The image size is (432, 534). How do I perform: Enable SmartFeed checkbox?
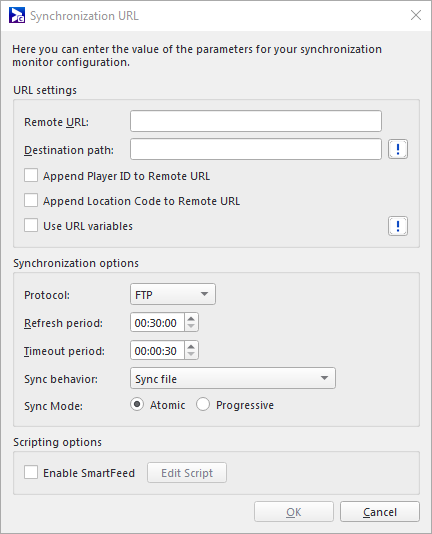click(x=31, y=472)
